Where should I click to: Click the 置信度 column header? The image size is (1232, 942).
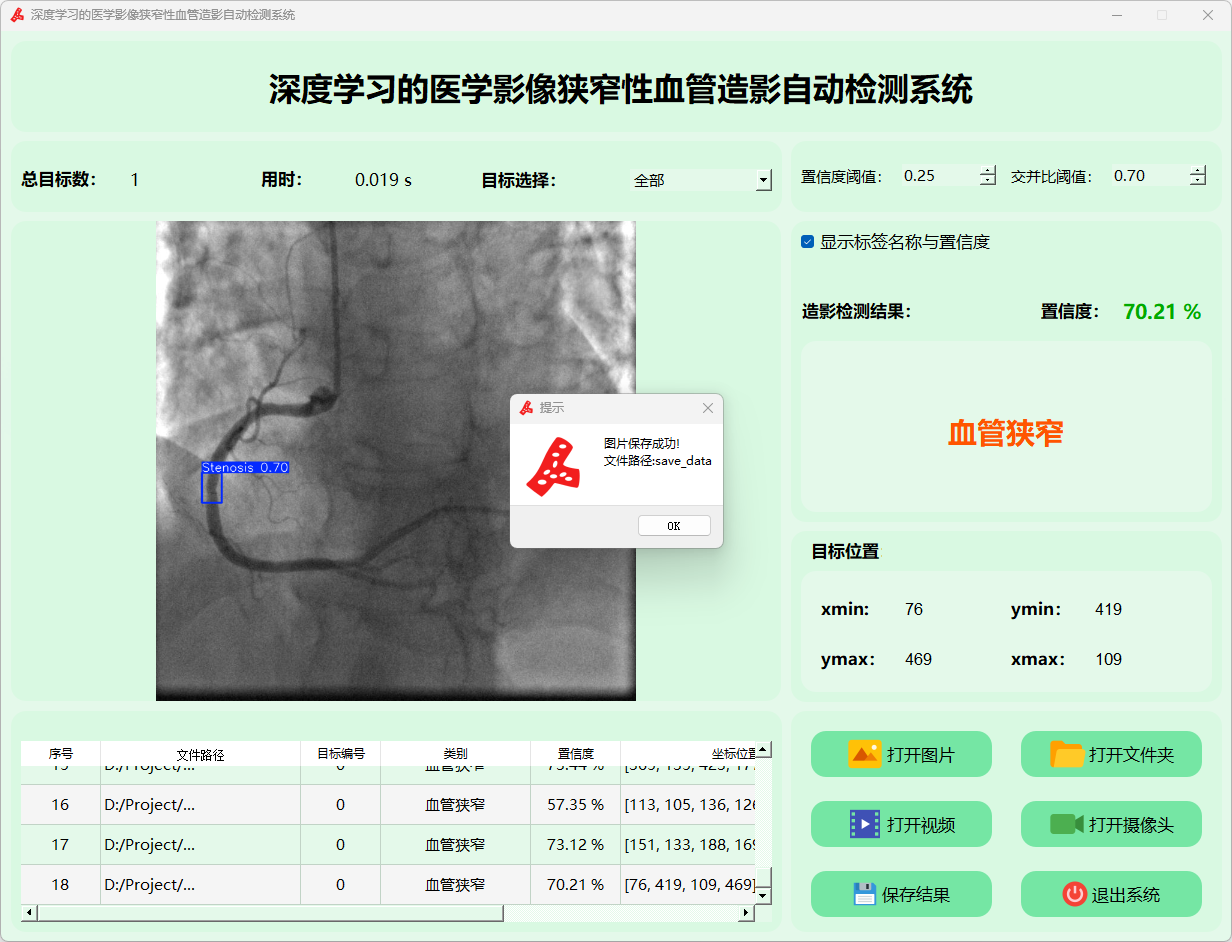point(575,754)
